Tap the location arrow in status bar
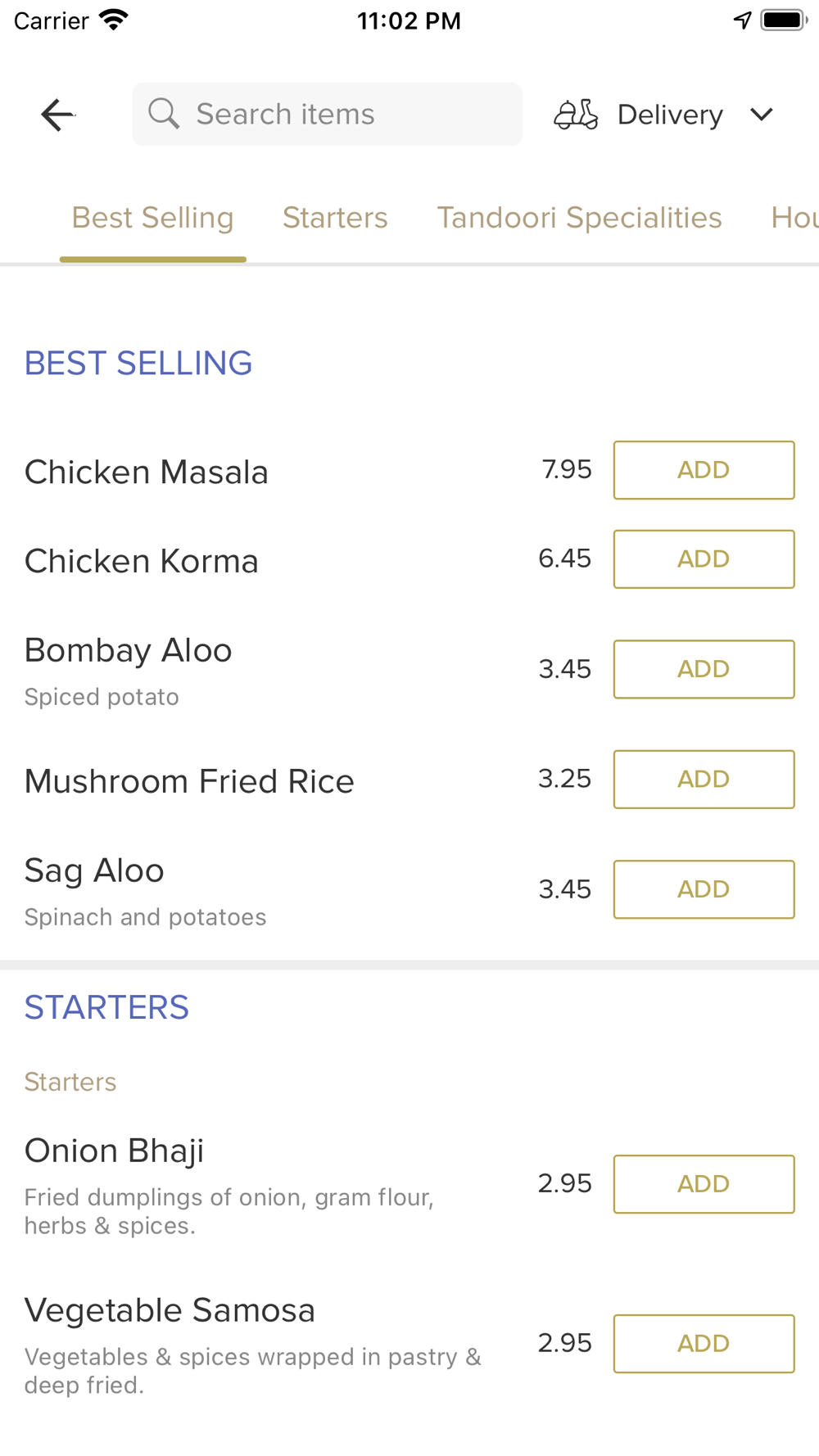Screen dimensions: 819x1456 click(x=742, y=20)
